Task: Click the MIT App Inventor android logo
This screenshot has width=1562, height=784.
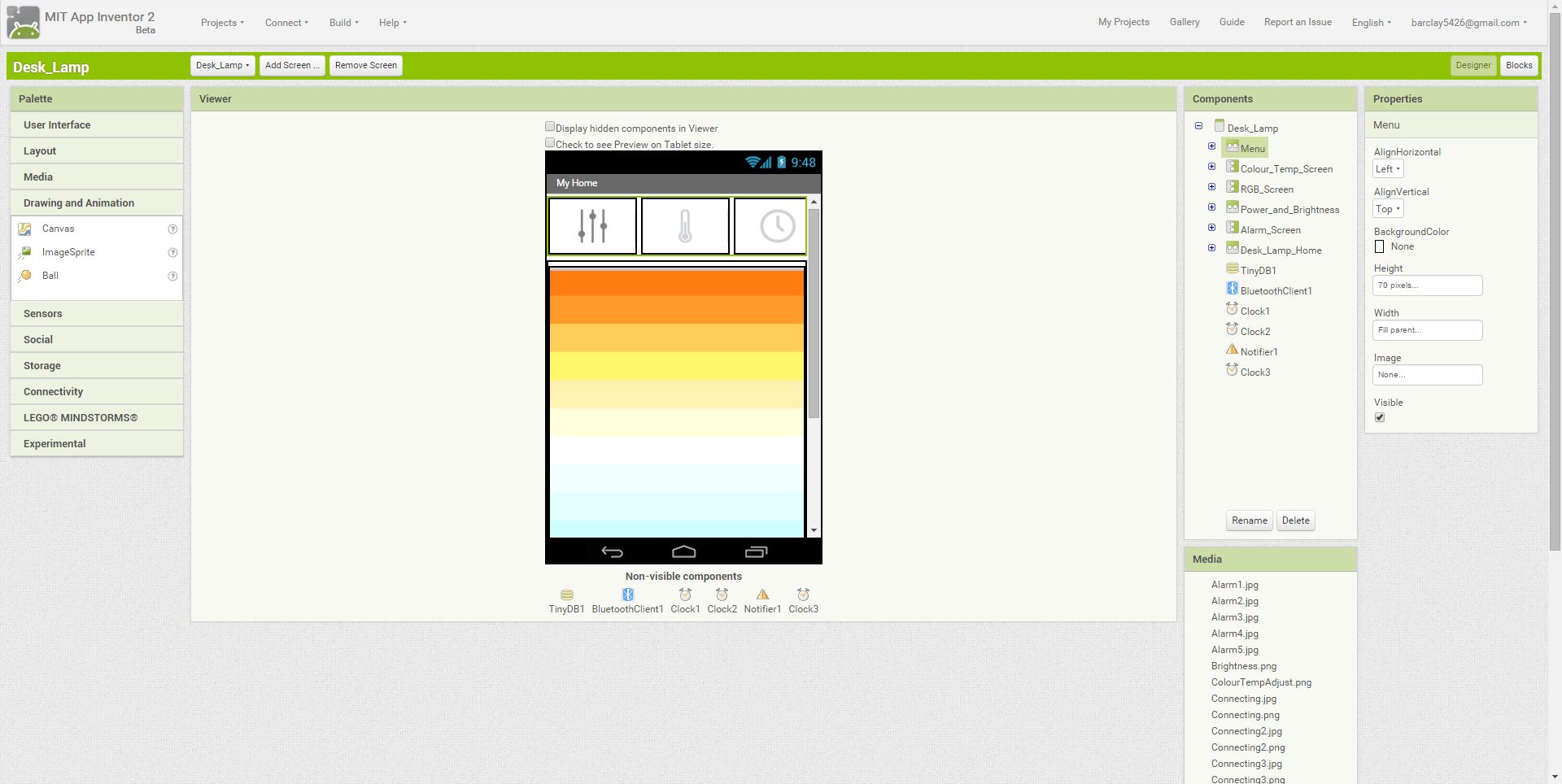Action: pyautogui.click(x=23, y=22)
